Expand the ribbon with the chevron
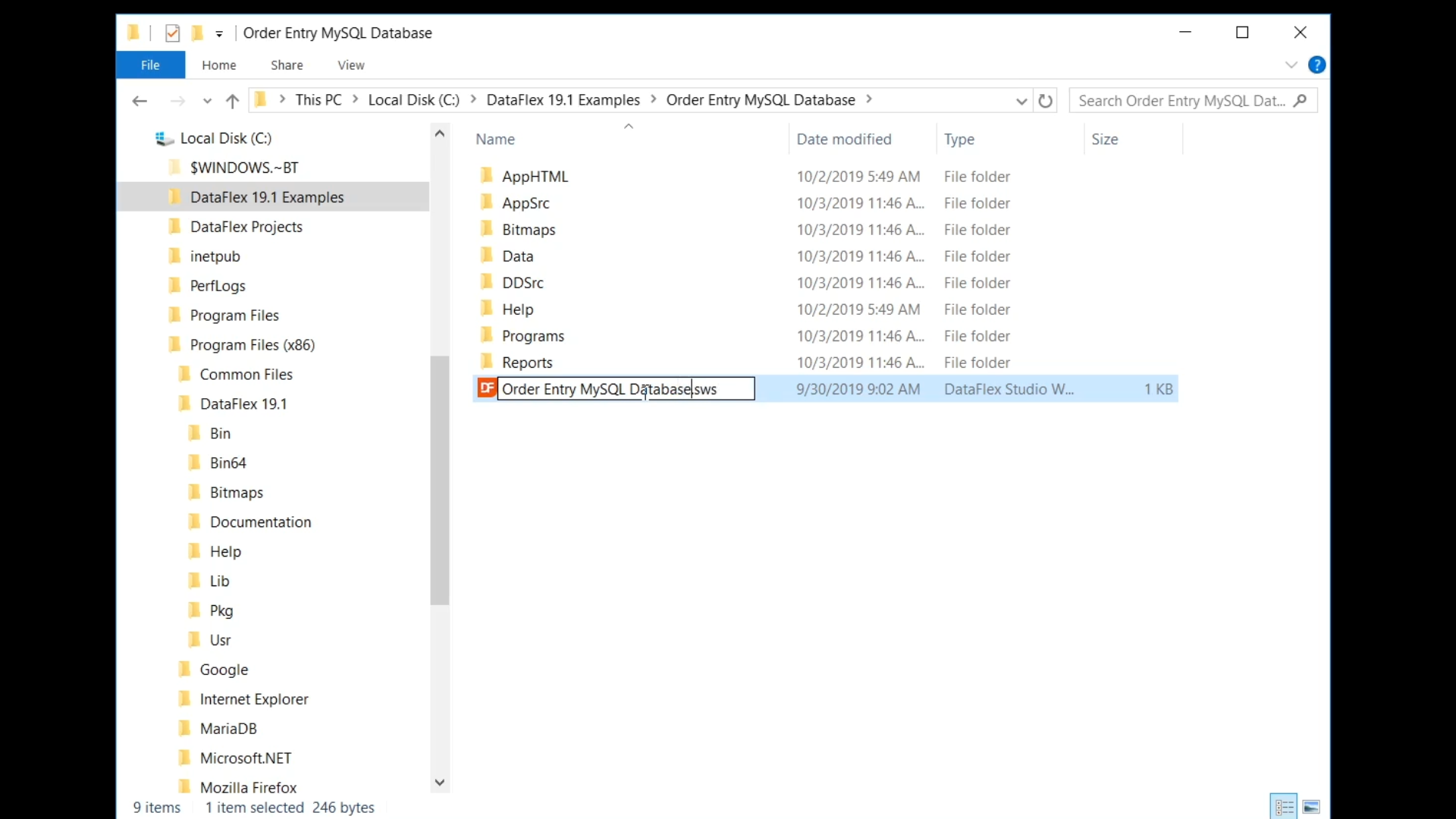 1291,65
